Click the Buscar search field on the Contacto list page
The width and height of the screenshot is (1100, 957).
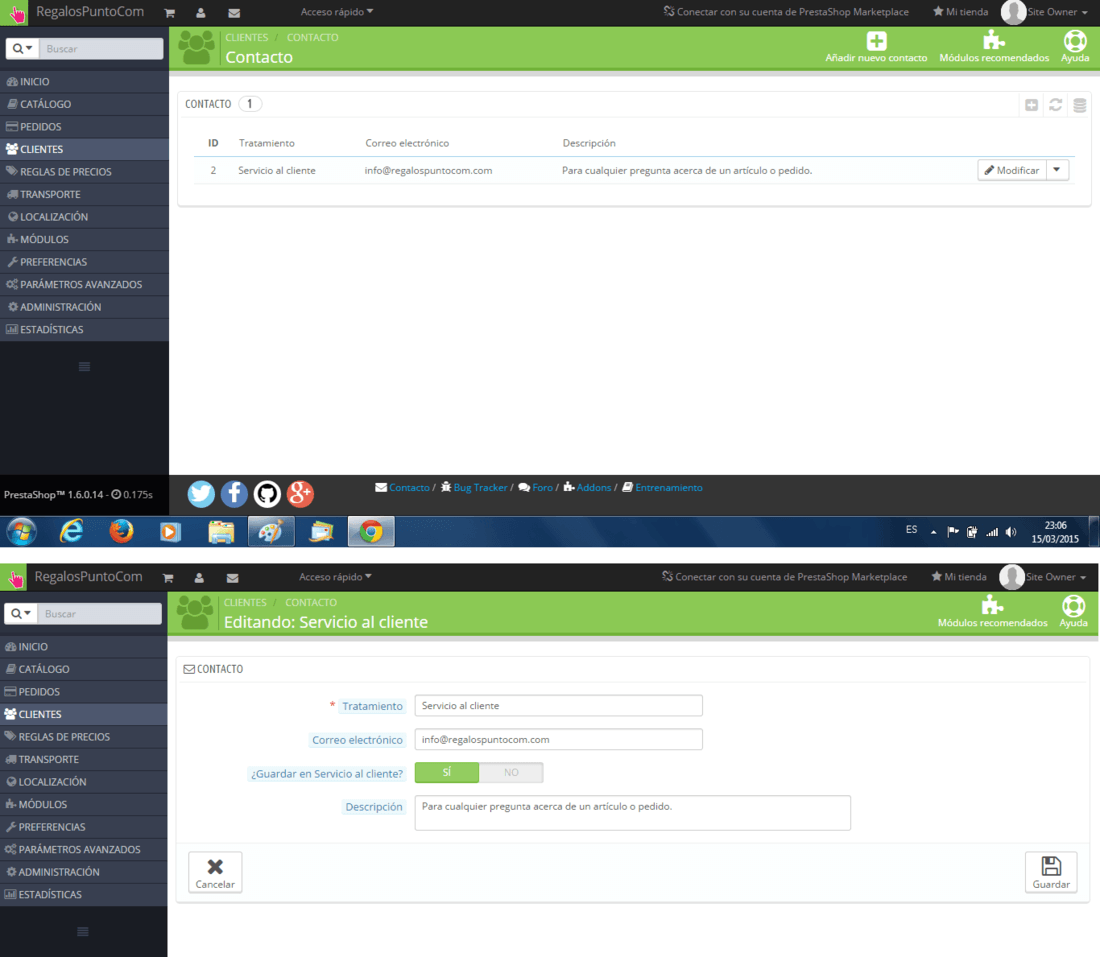[101, 48]
